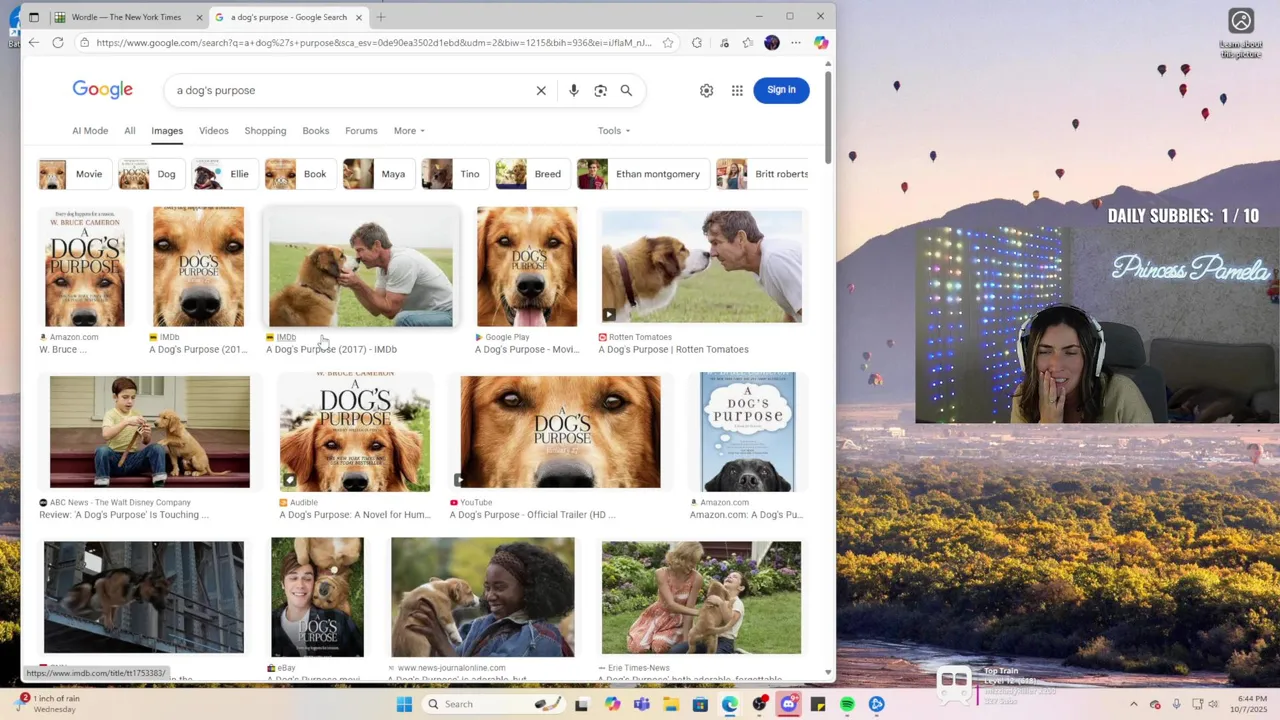1280x720 pixels.
Task: Search by image with Google Lens
Action: [x=600, y=90]
